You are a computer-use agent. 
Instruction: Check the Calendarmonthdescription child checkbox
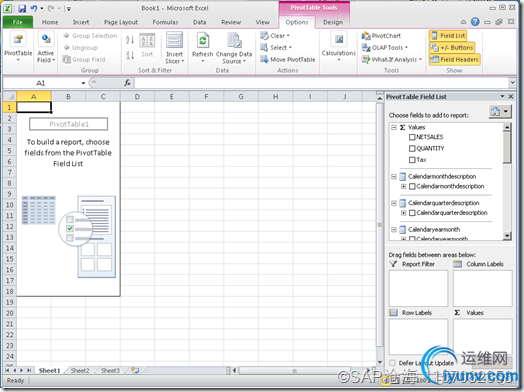412,186
